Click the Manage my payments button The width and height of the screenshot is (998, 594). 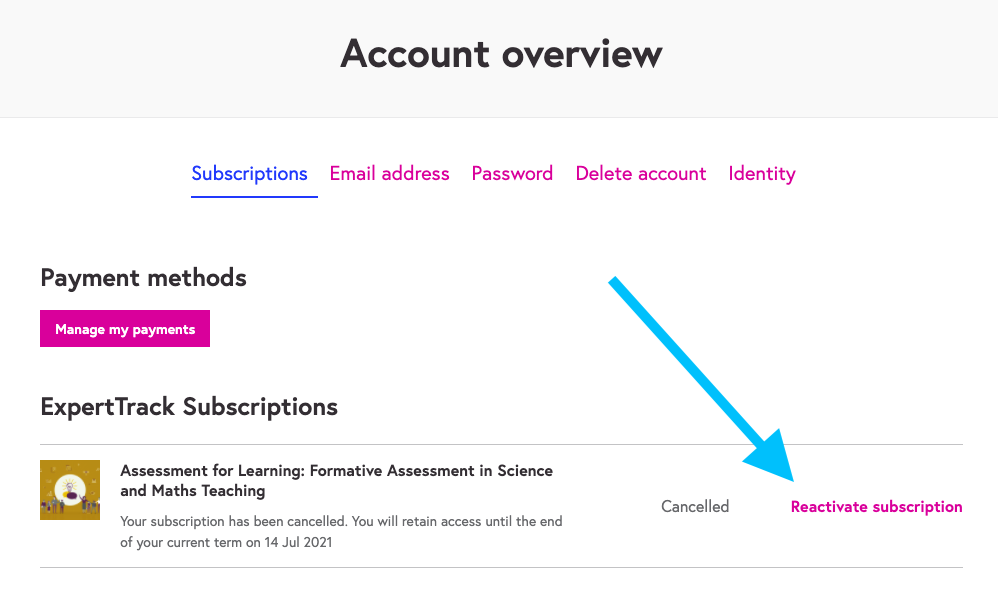[125, 329]
